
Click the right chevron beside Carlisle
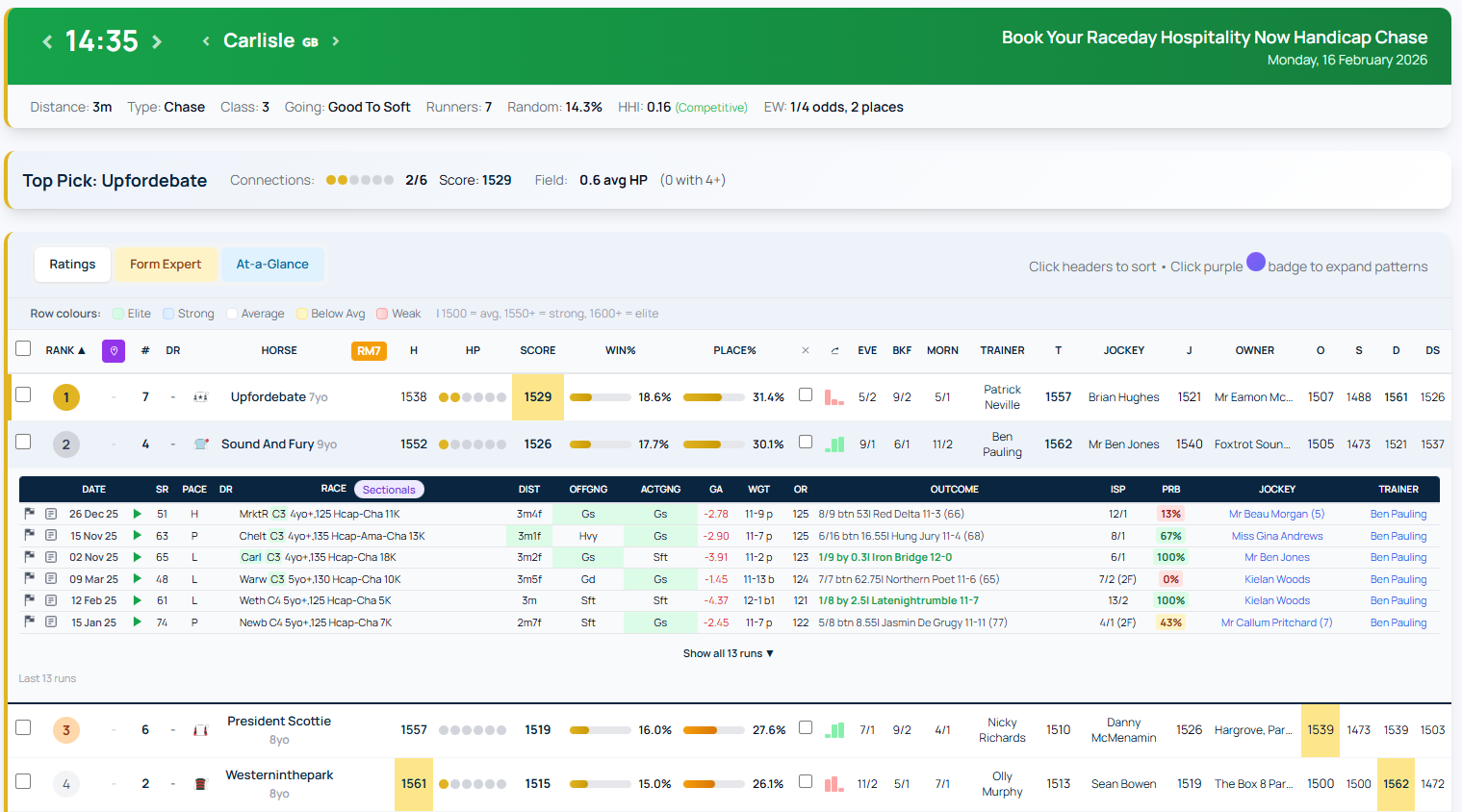[x=335, y=40]
